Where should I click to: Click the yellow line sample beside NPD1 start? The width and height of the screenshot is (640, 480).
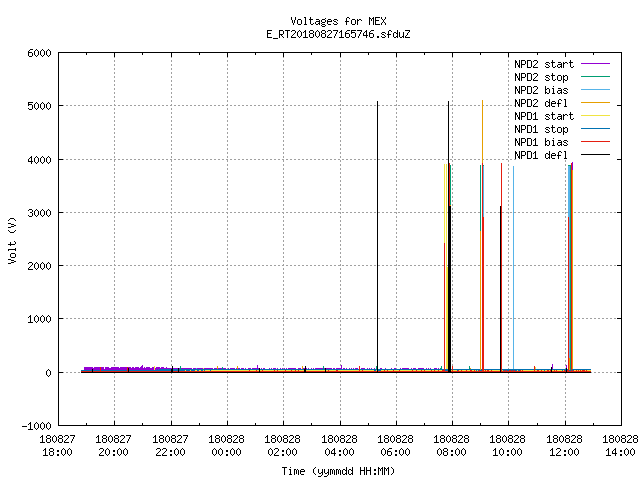pos(596,116)
